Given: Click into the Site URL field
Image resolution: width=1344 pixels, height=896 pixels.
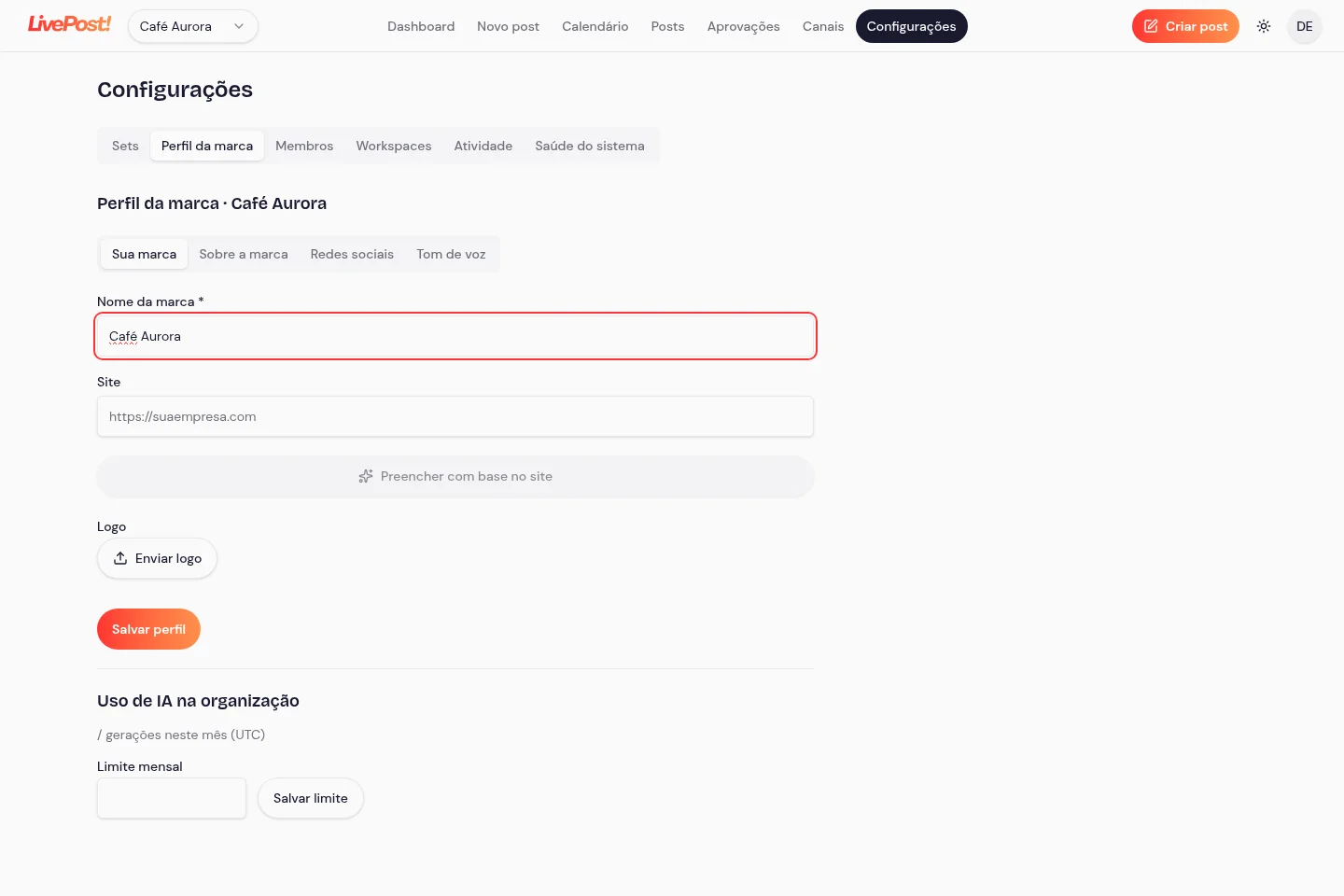Looking at the screenshot, I should tap(455, 416).
